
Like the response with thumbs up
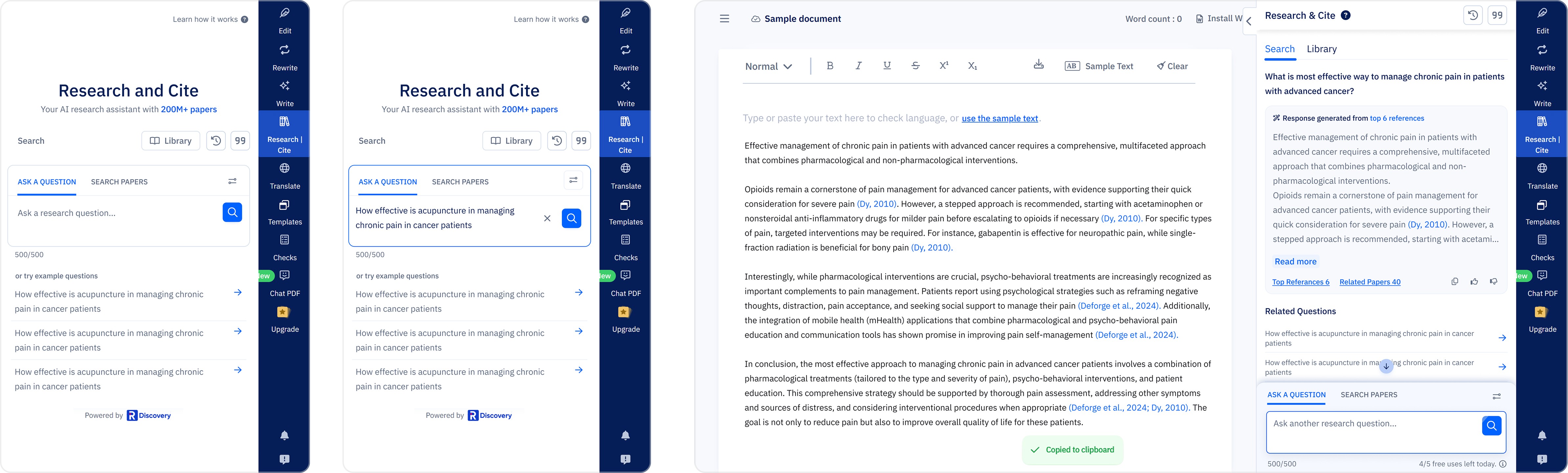coord(1474,281)
